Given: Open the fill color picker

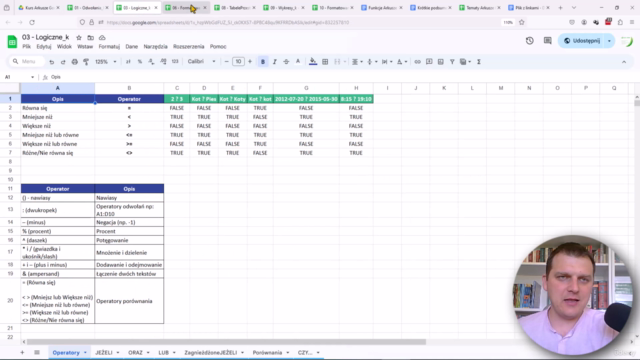Looking at the screenshot, I should (x=313, y=62).
